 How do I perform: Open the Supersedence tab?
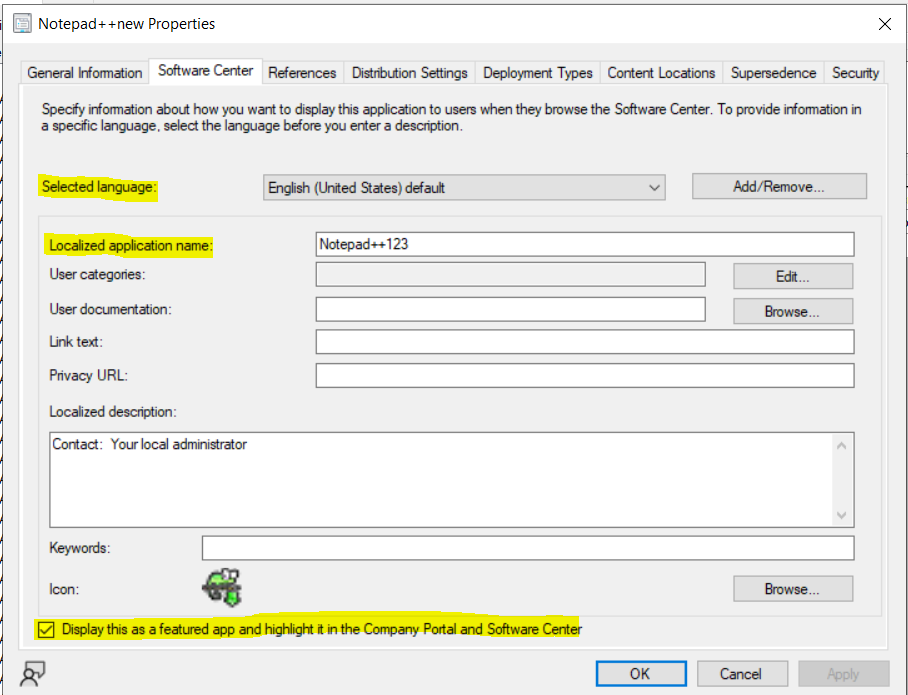click(773, 73)
